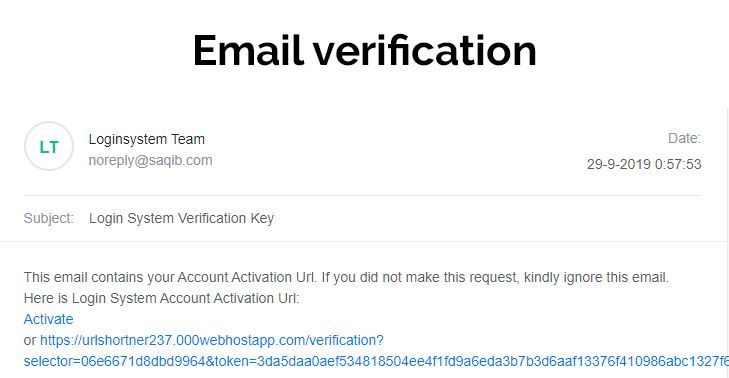Click the vertical scrollbar at the email's right edge
The width and height of the screenshot is (729, 378).
727,242
